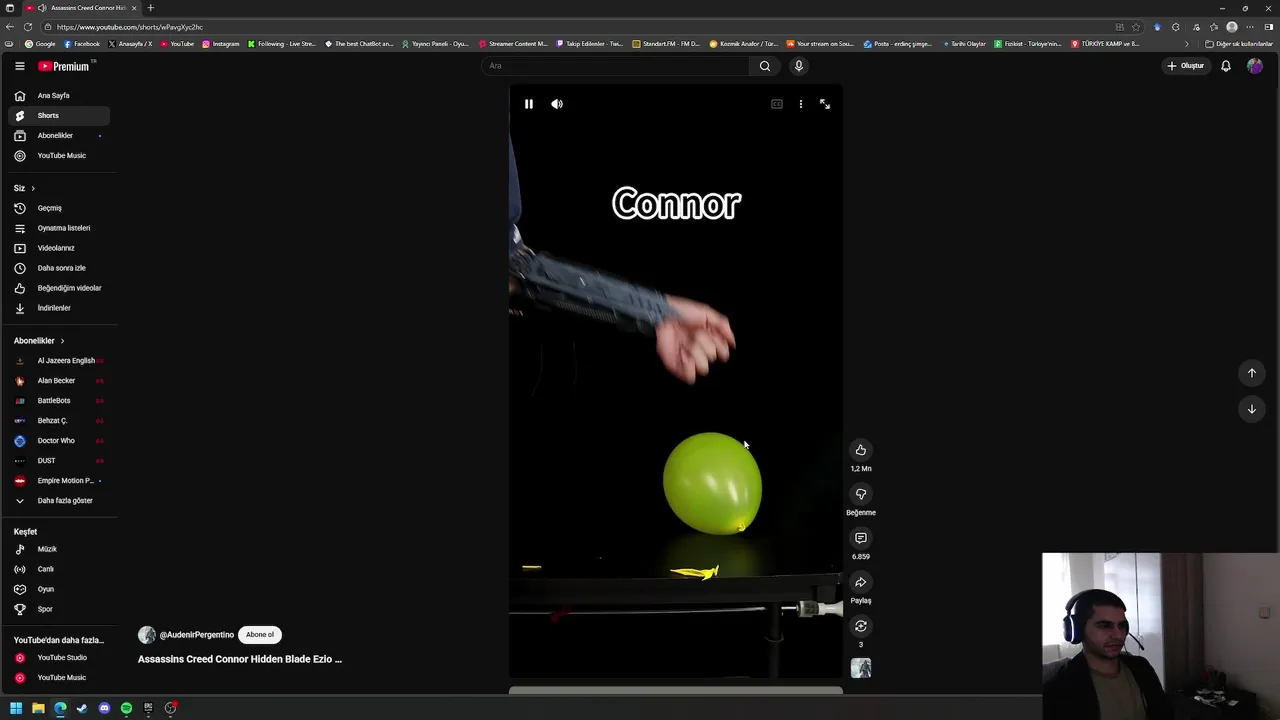Open YouTube Studio in the sidebar
Viewport: 1280px width, 720px height.
click(60, 658)
